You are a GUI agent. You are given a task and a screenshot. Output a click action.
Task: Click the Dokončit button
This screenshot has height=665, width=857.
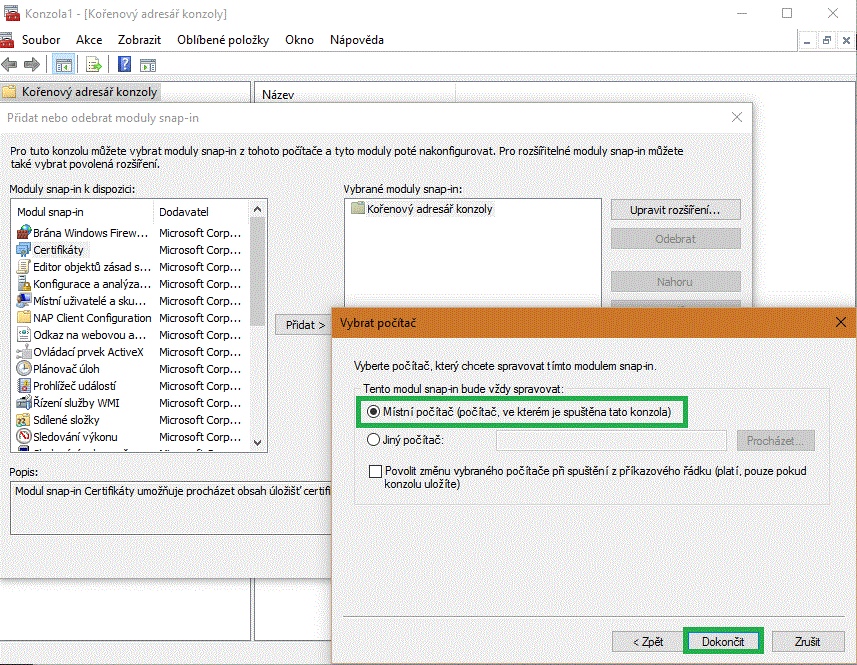click(723, 641)
